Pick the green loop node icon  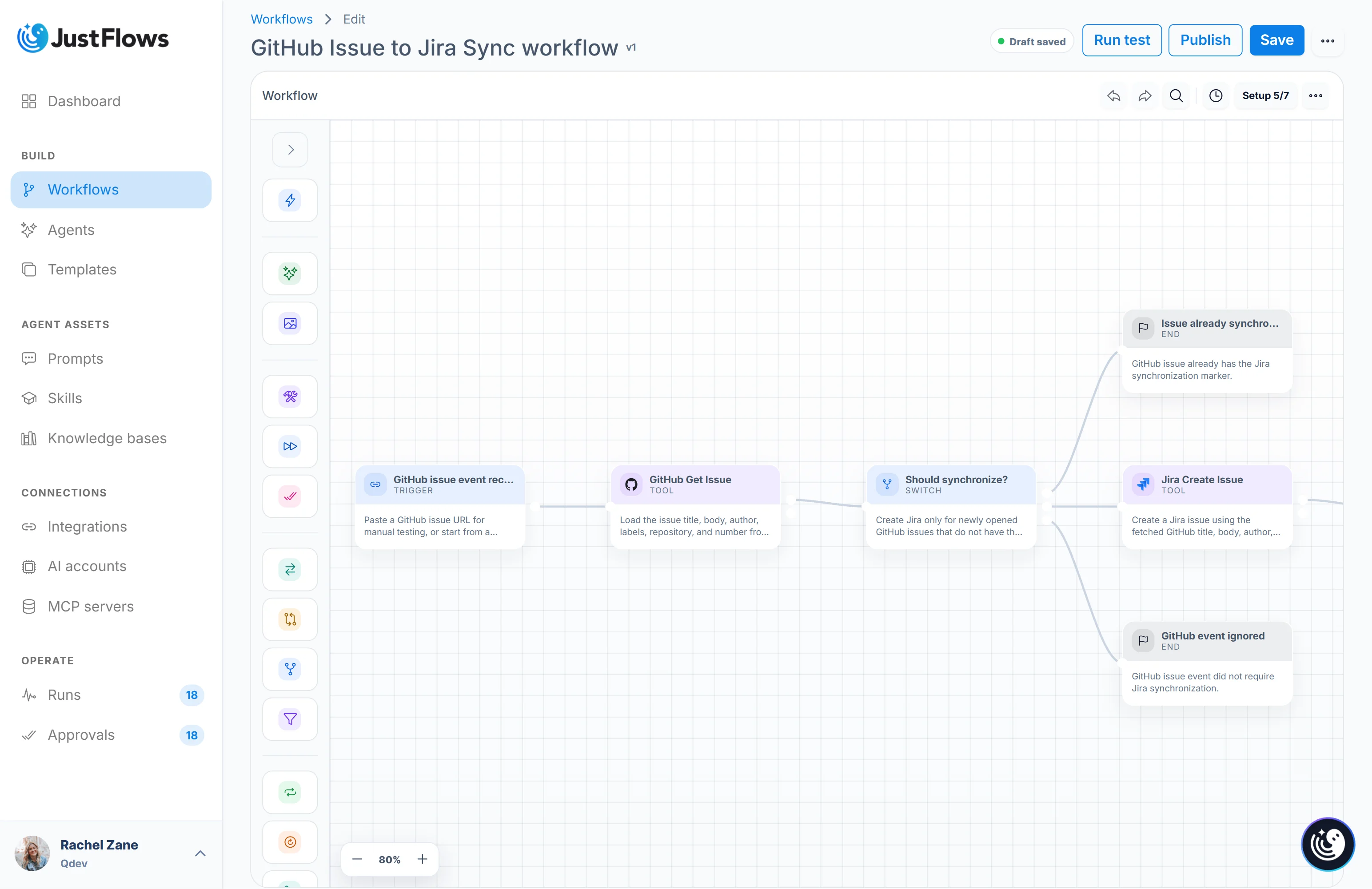point(290,792)
